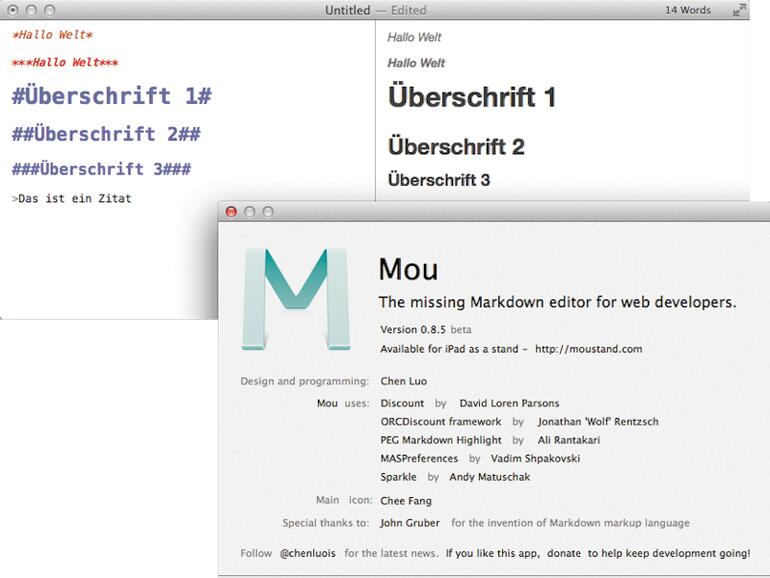Click the 14 Words counter
This screenshot has height=578, width=770.
[x=688, y=10]
